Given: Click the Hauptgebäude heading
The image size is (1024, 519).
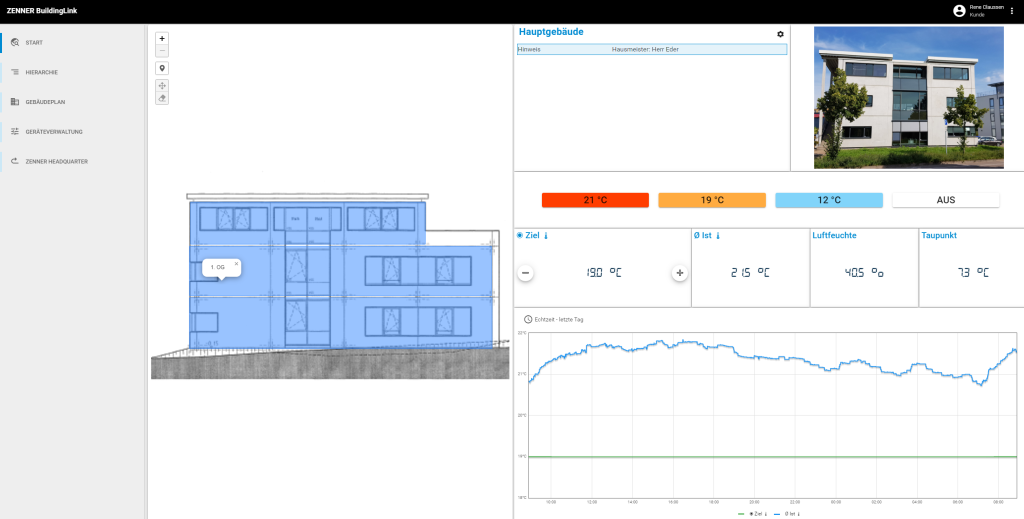Looking at the screenshot, I should (x=551, y=31).
